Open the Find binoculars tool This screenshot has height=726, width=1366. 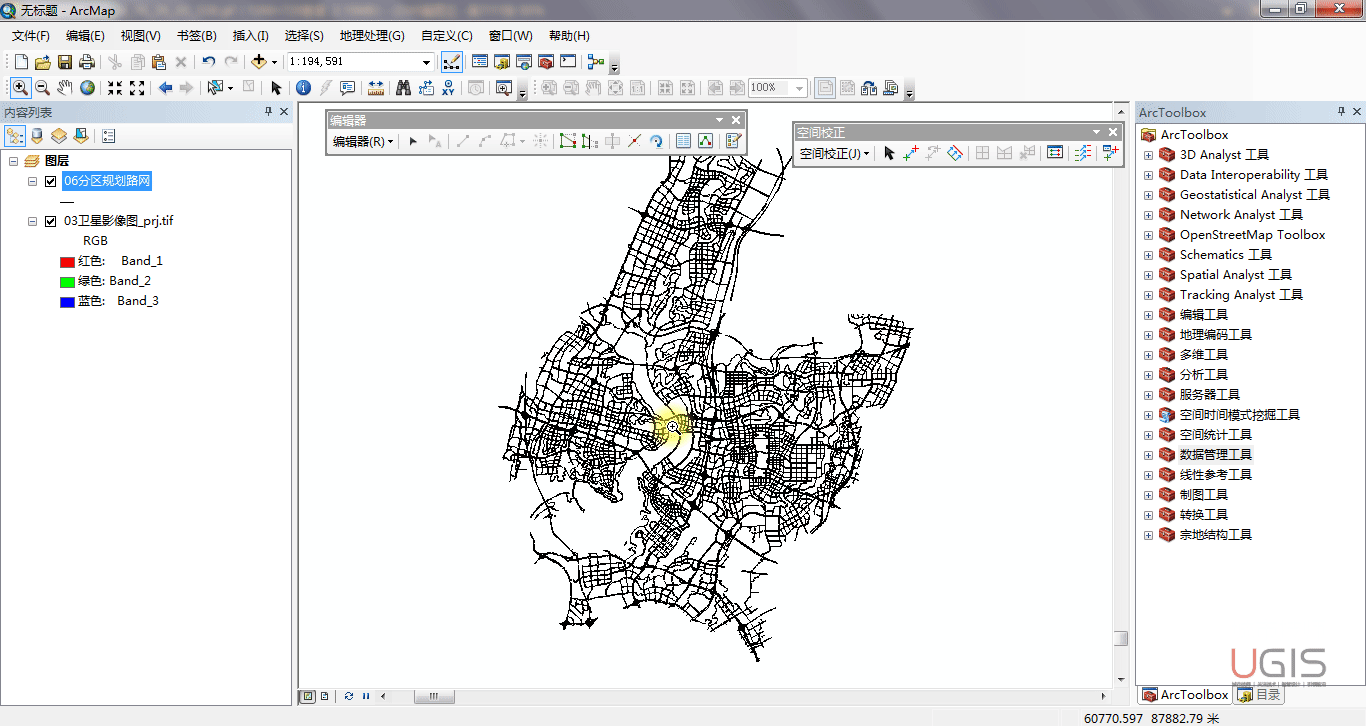[403, 88]
